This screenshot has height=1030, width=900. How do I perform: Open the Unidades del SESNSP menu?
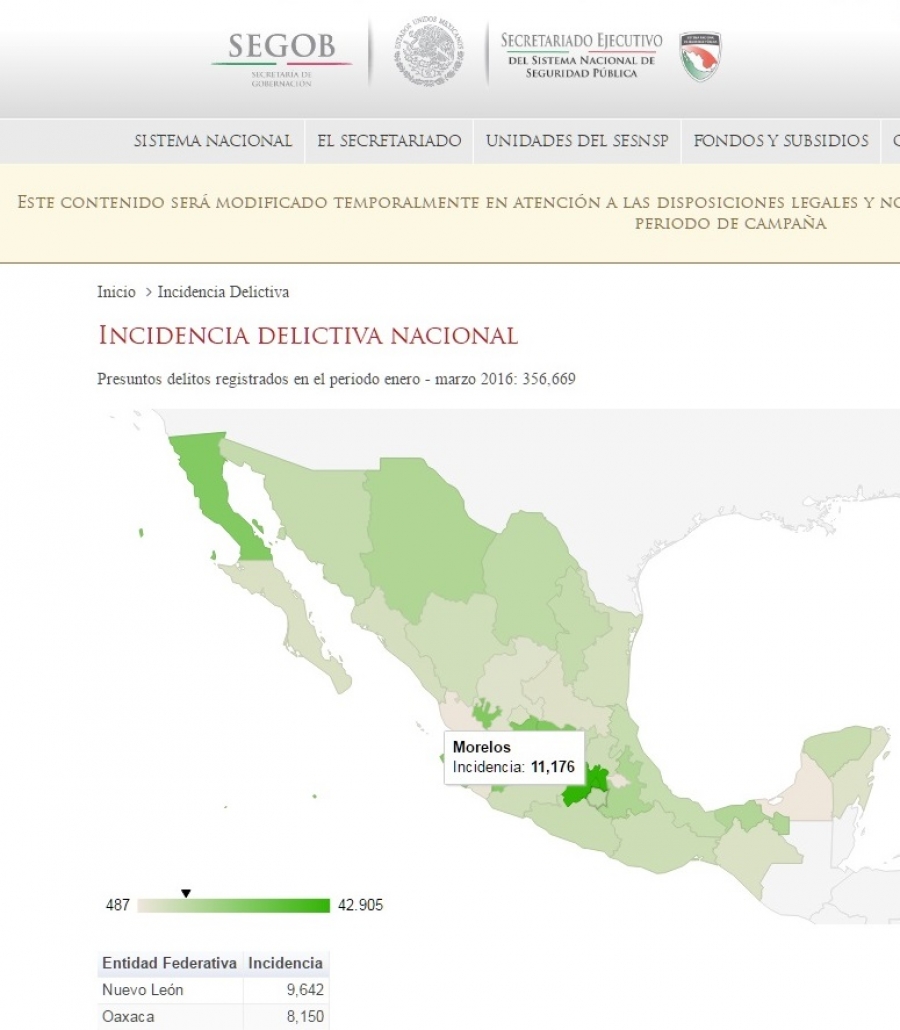577,141
